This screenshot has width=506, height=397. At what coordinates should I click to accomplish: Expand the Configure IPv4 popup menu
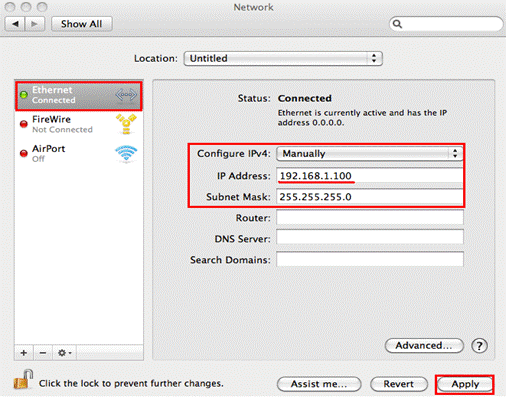coord(369,154)
